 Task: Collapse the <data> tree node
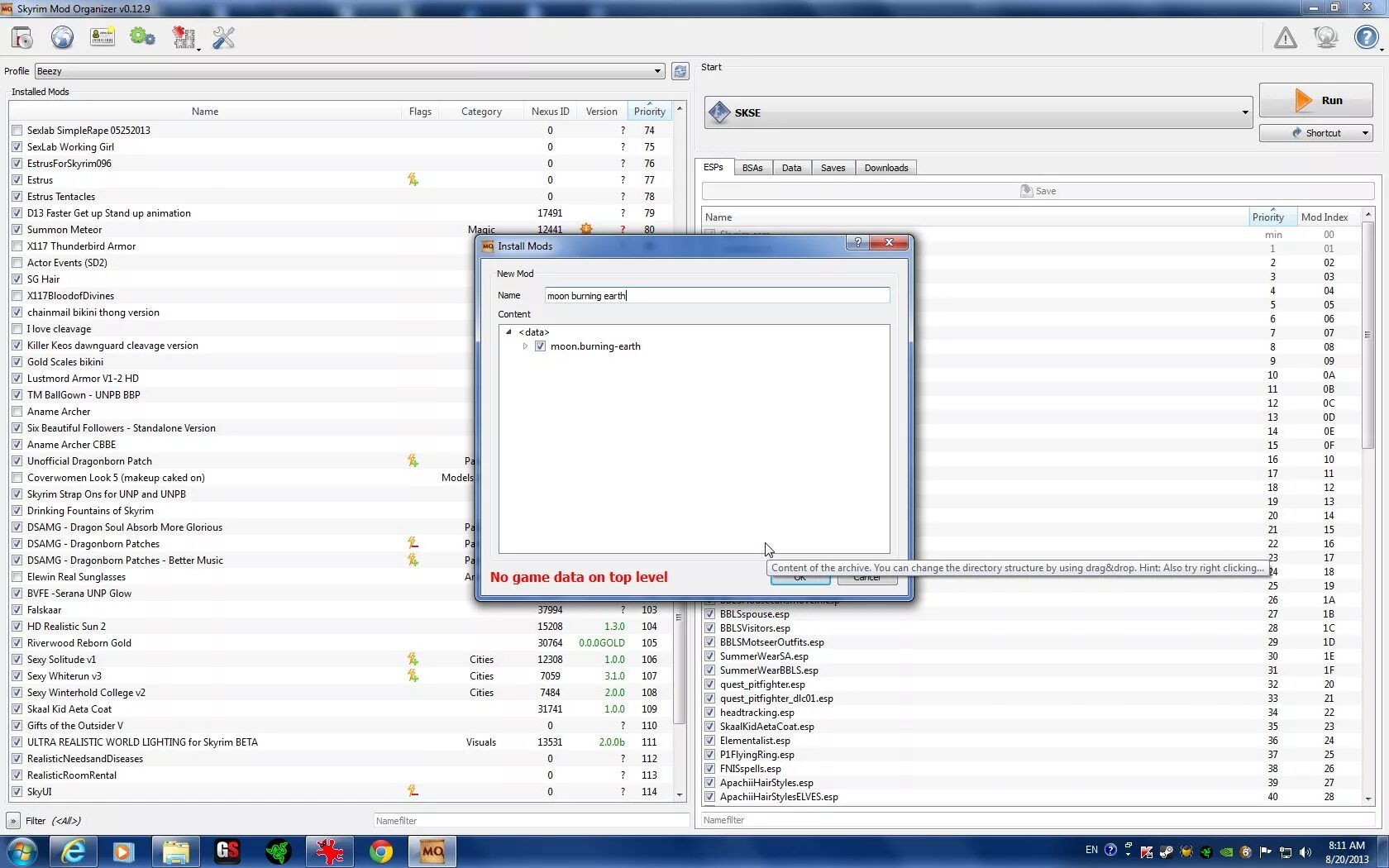[x=508, y=332]
